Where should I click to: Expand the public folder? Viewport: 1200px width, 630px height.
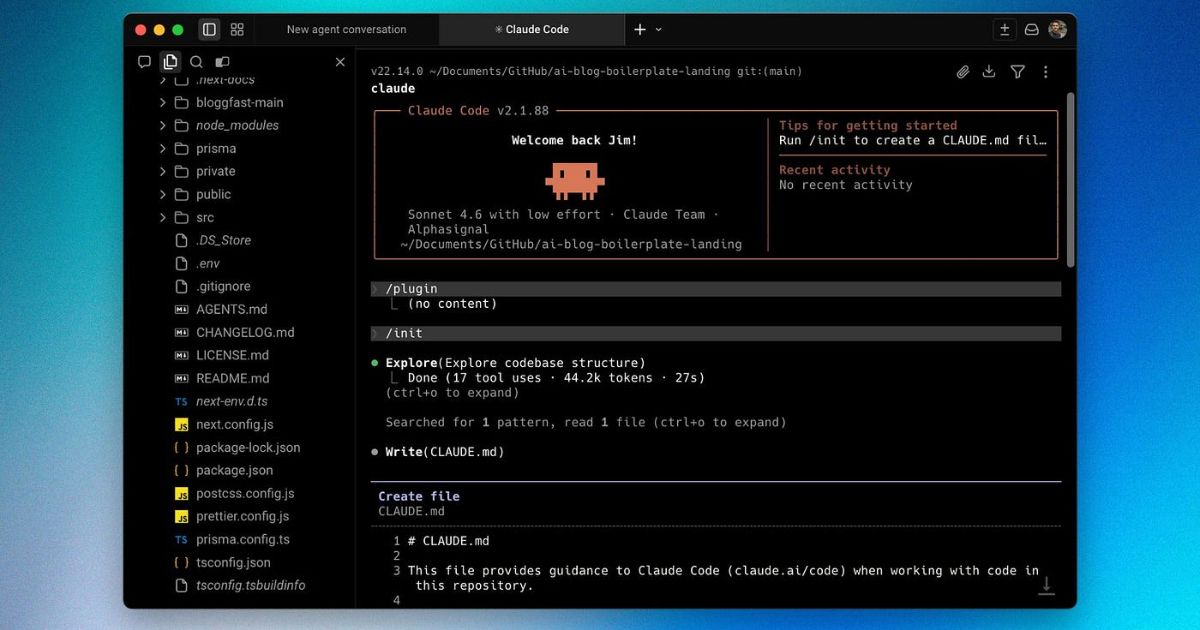(163, 195)
